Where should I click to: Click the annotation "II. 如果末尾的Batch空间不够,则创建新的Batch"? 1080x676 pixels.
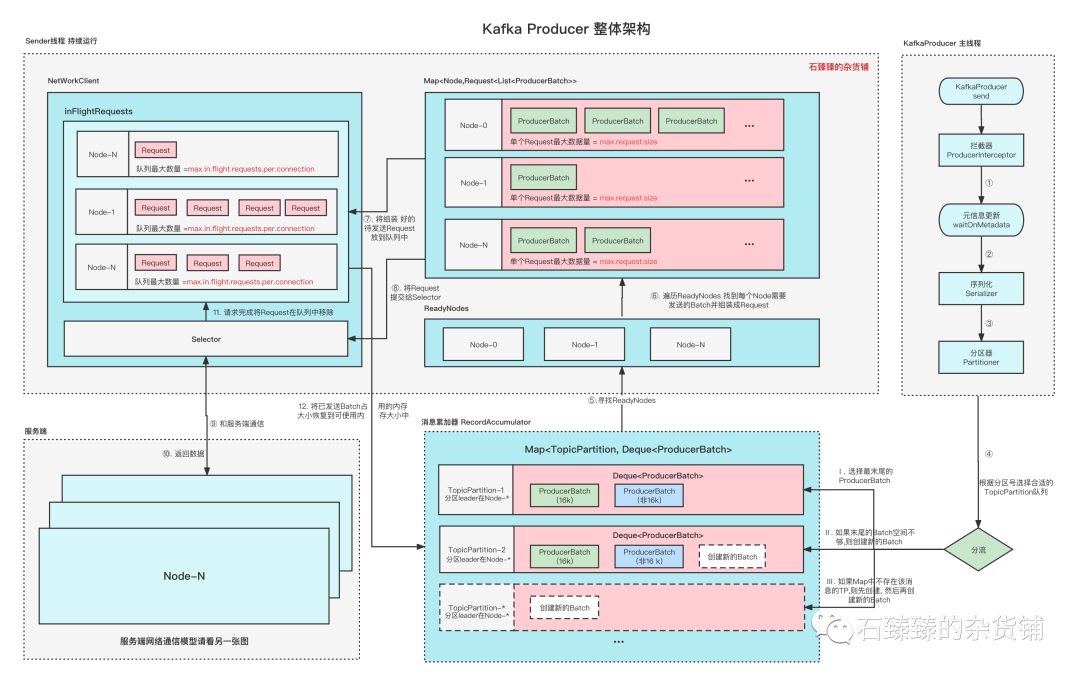870,537
